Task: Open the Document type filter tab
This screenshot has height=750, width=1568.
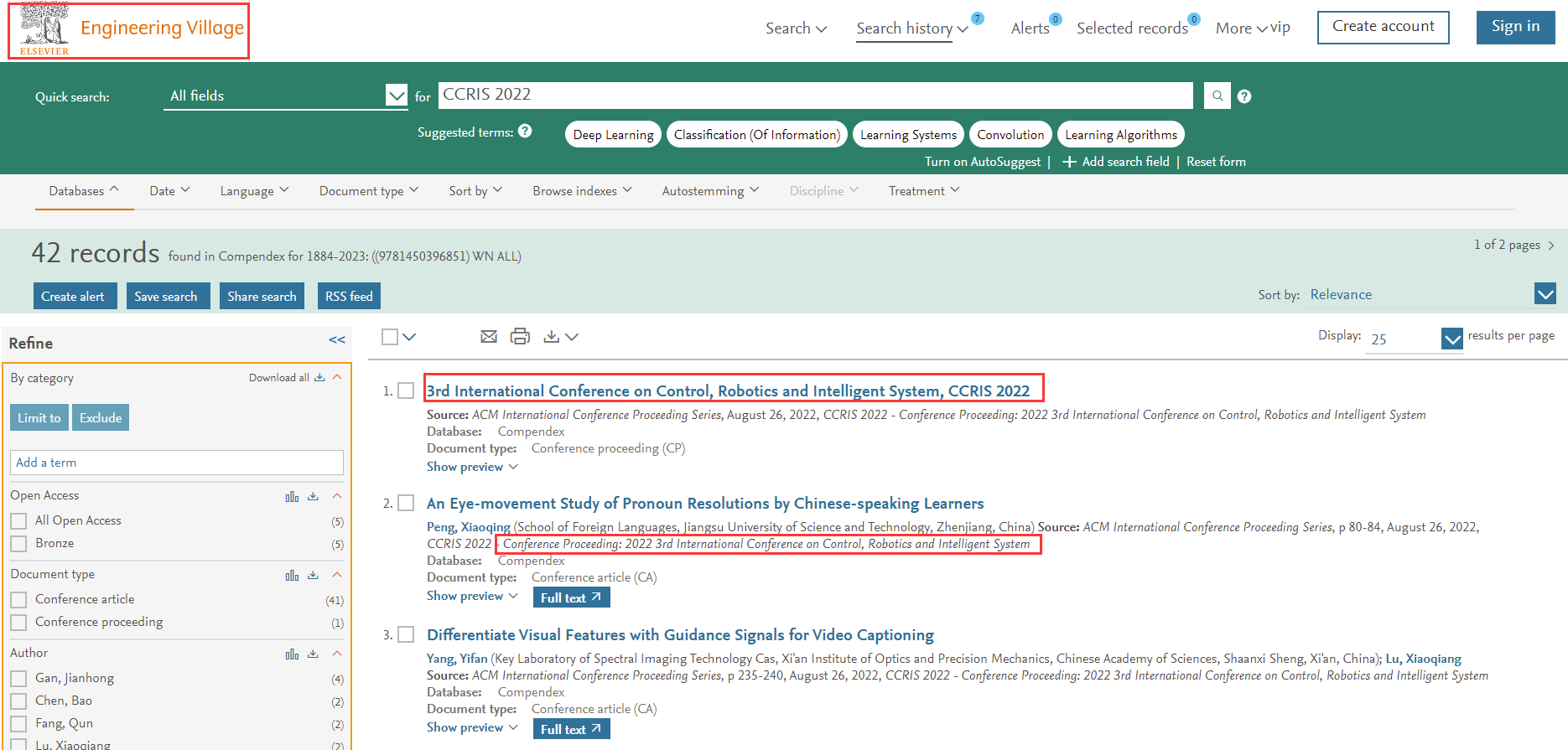Action: 368,191
